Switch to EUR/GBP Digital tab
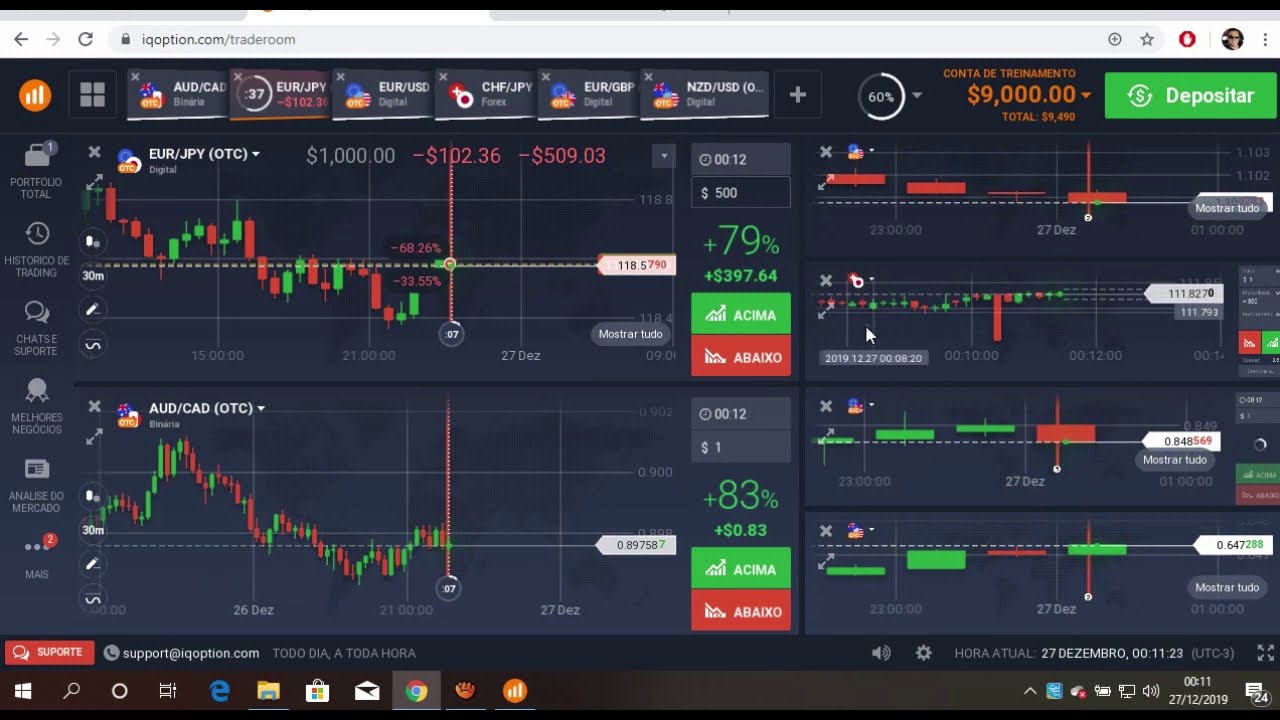 coord(588,95)
